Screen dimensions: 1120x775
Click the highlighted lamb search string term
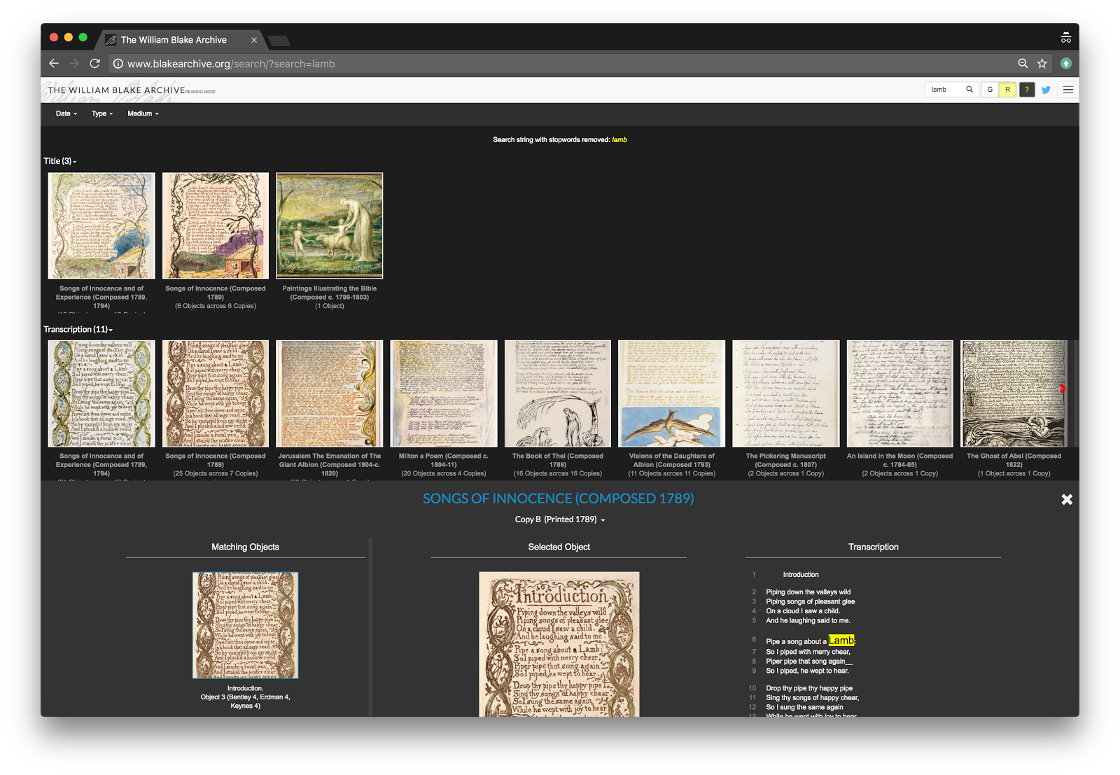click(619, 140)
